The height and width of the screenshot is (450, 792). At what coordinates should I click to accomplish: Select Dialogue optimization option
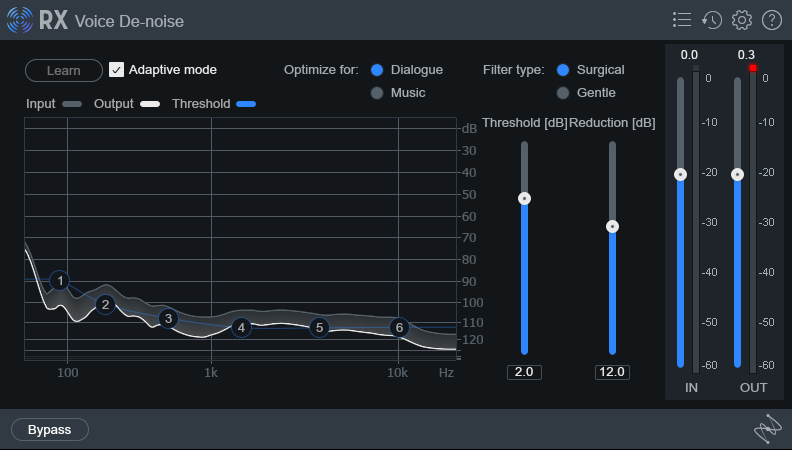377,70
